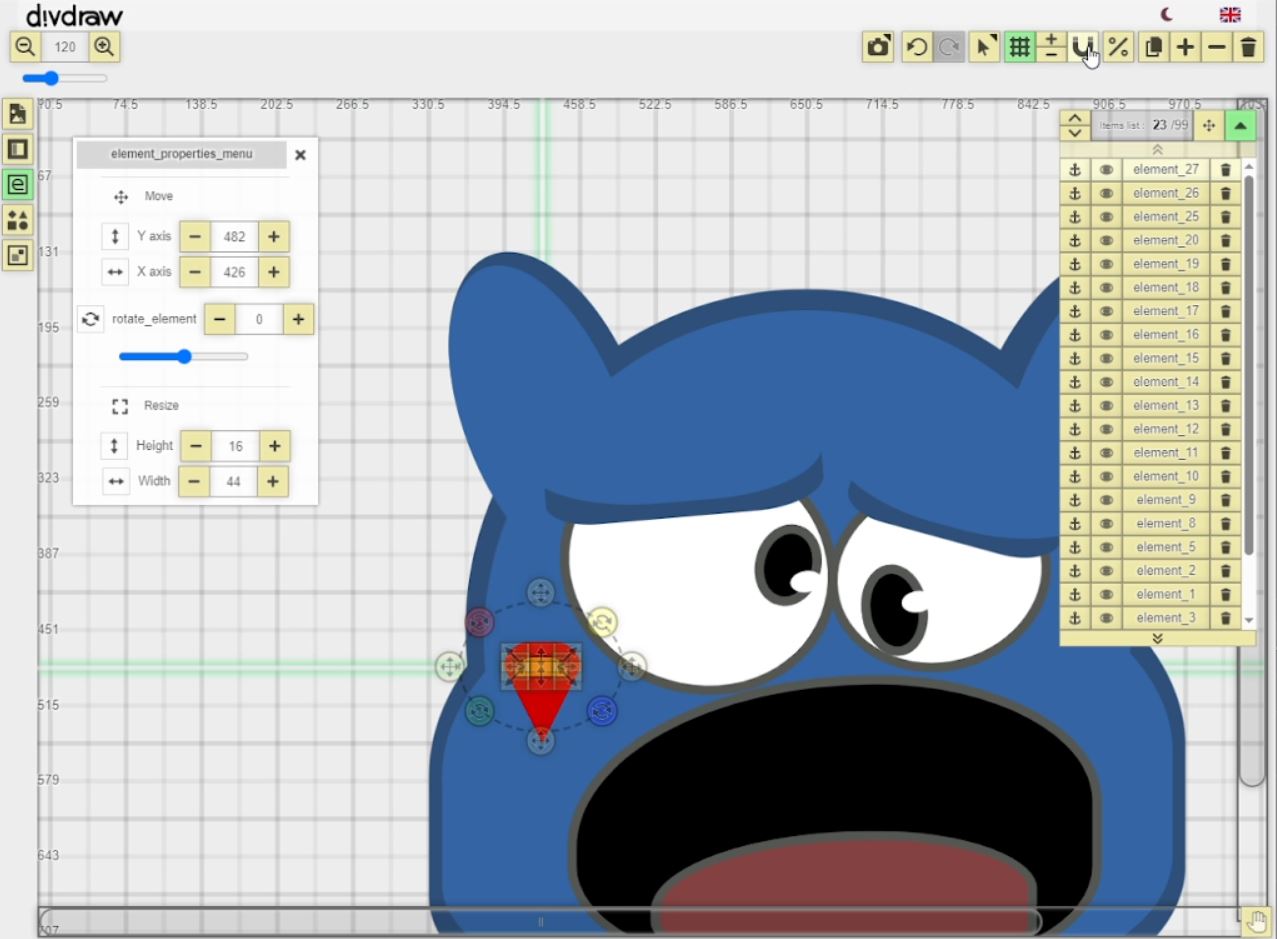The image size is (1277, 939).
Task: Toggle visibility of element_3
Action: pos(1106,618)
